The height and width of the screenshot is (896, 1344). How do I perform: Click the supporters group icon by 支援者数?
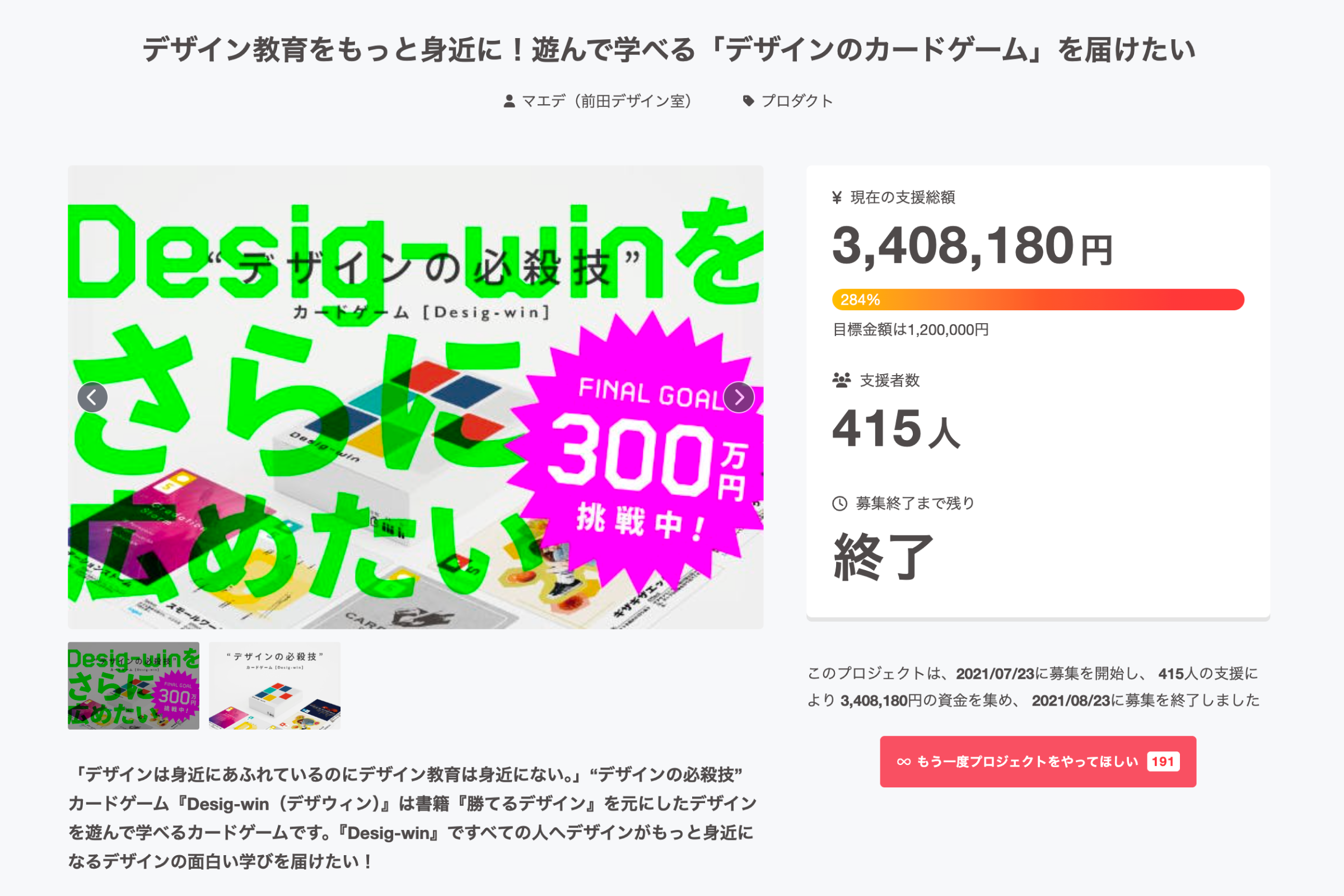pyautogui.click(x=841, y=380)
